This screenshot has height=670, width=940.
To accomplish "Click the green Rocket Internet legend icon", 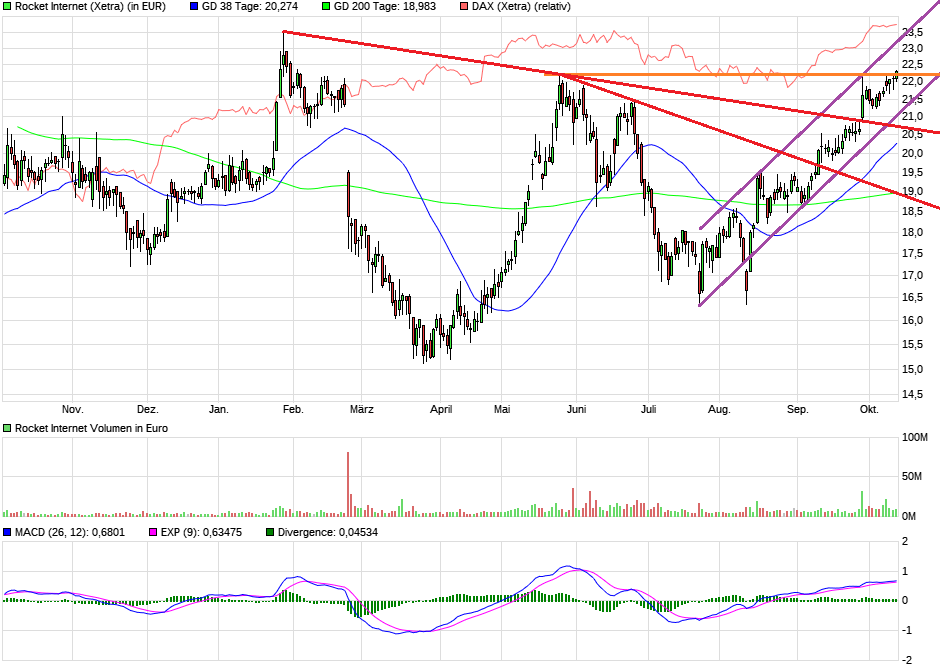I will [x=7, y=7].
